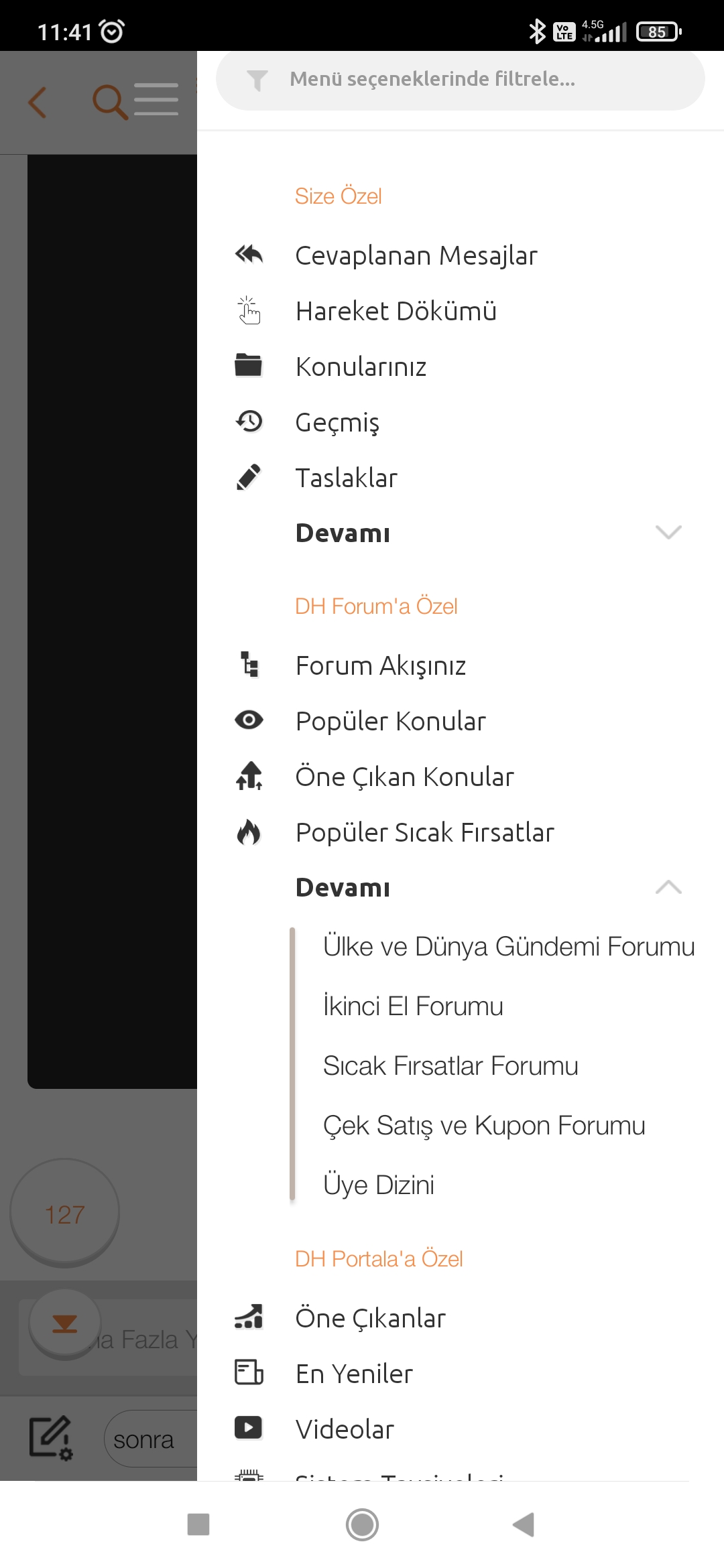Screen dimensions: 724x1568
Task: Open Öne Çıkan Konular
Action: click(404, 777)
